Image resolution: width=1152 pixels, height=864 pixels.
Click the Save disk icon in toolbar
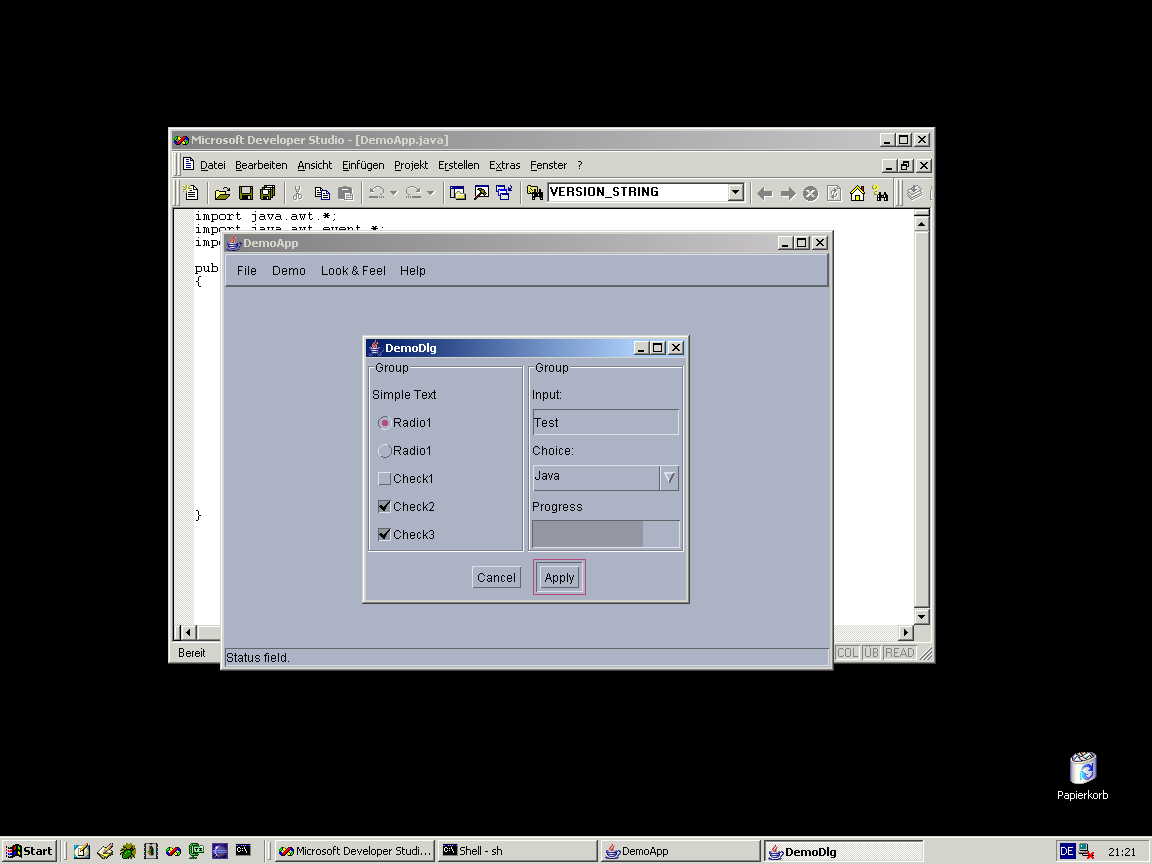245,193
